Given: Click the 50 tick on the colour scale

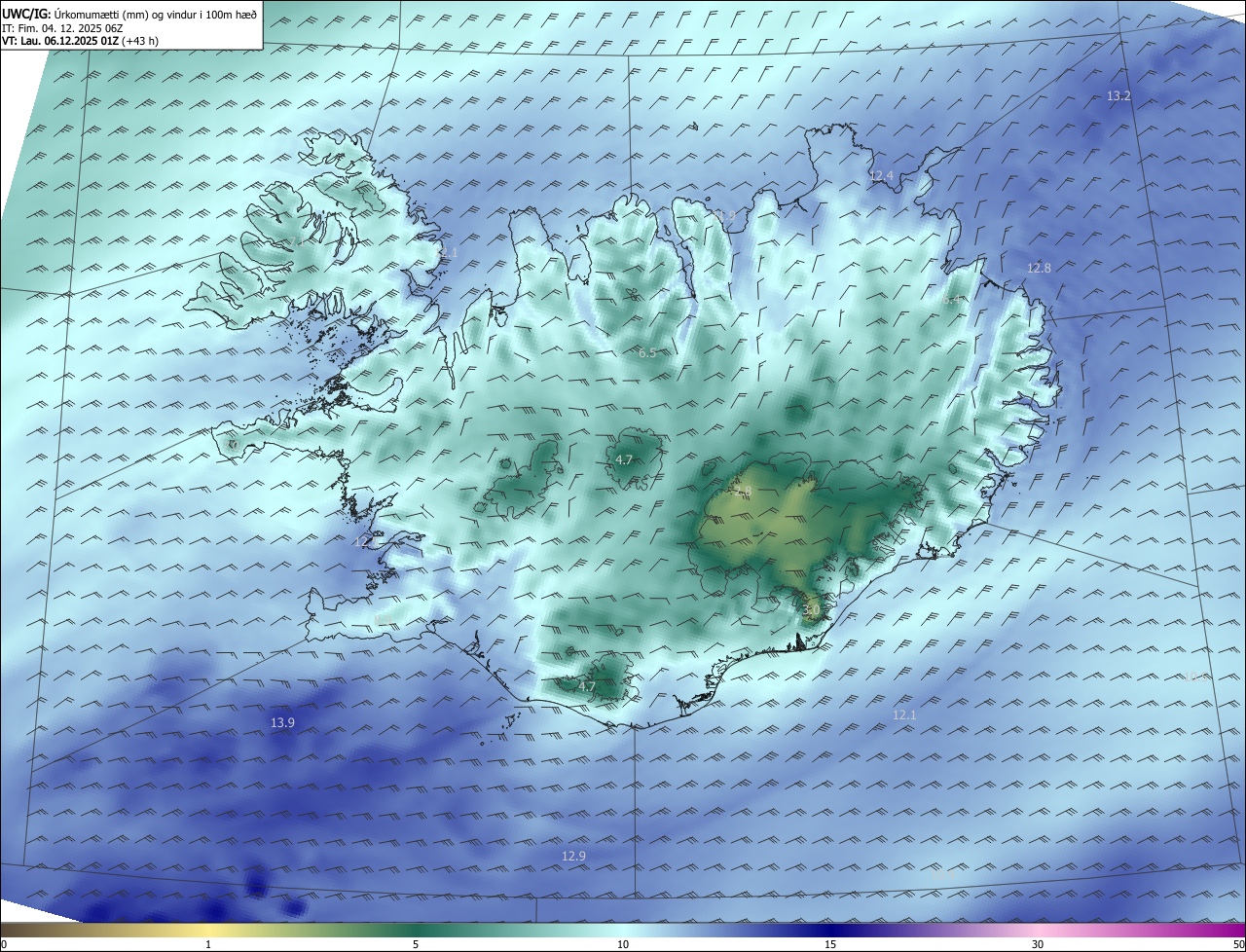Looking at the screenshot, I should pyautogui.click(x=1239, y=944).
